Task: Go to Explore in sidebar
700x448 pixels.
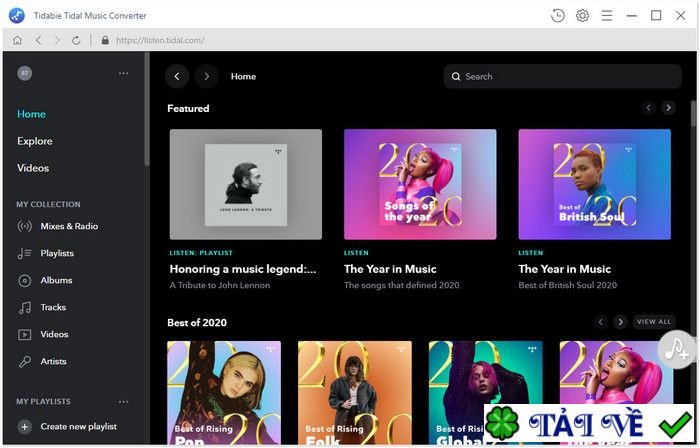Action: (x=35, y=141)
